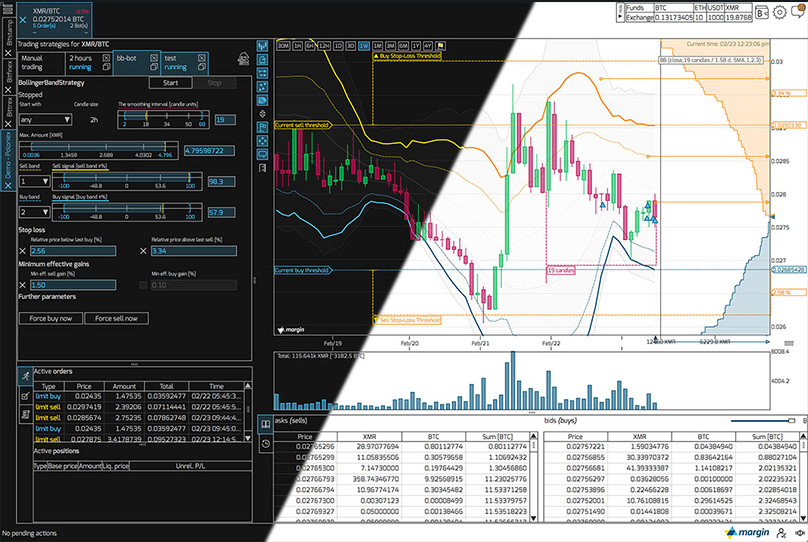Open the Sell band dropdown

coord(34,181)
